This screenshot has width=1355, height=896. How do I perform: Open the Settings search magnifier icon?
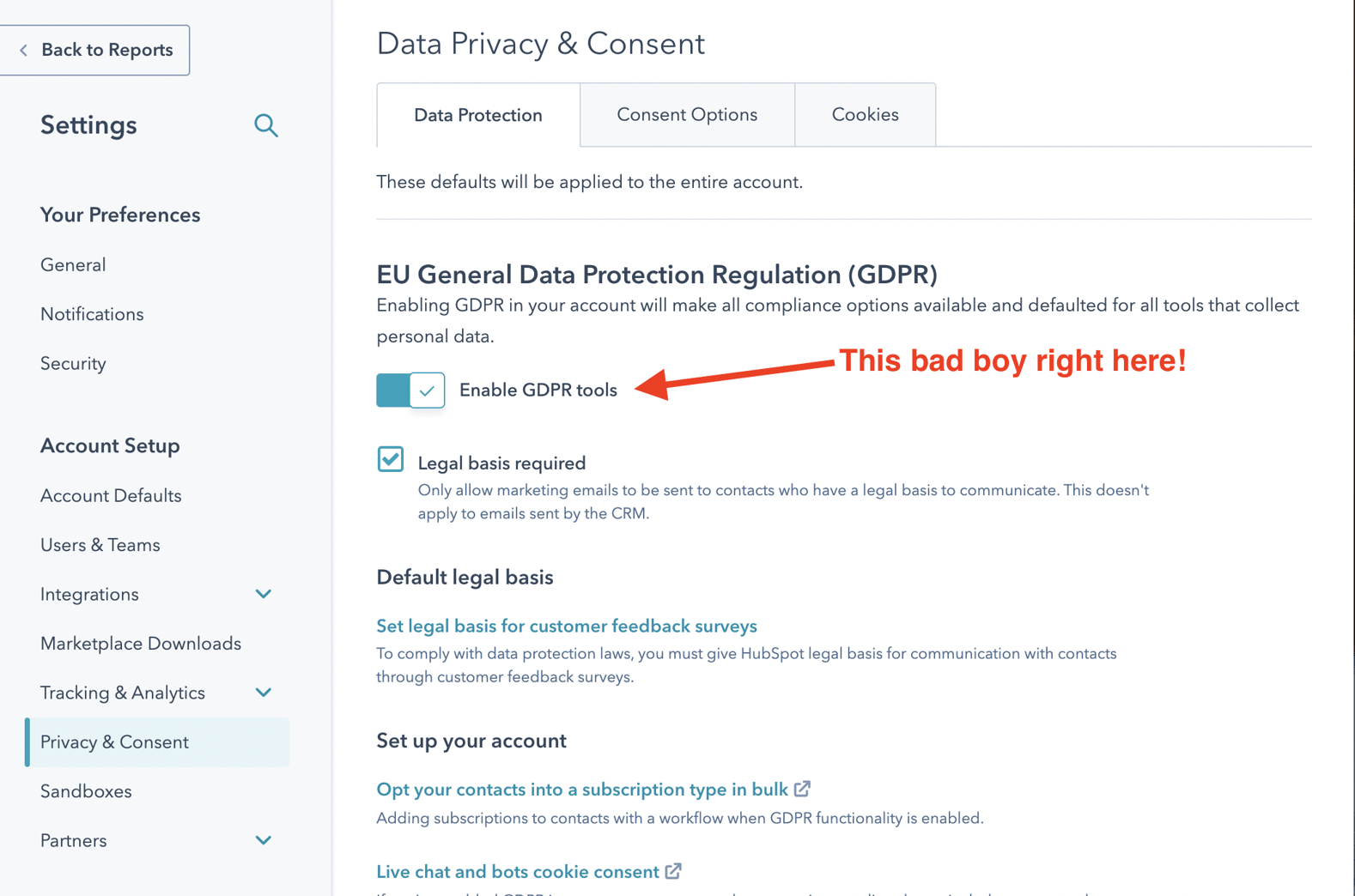tap(266, 125)
